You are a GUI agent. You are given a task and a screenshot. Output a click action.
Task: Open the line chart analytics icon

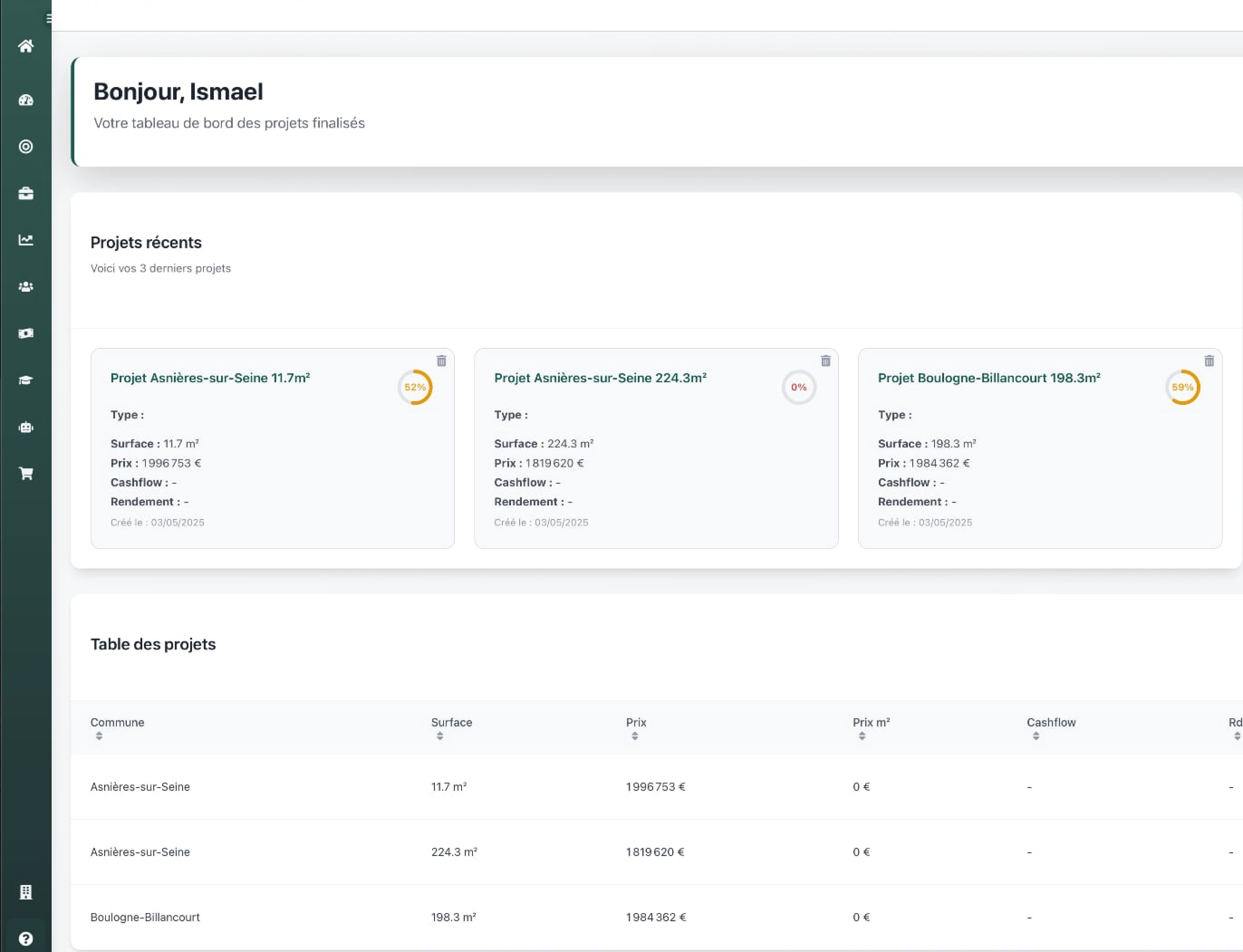click(25, 240)
